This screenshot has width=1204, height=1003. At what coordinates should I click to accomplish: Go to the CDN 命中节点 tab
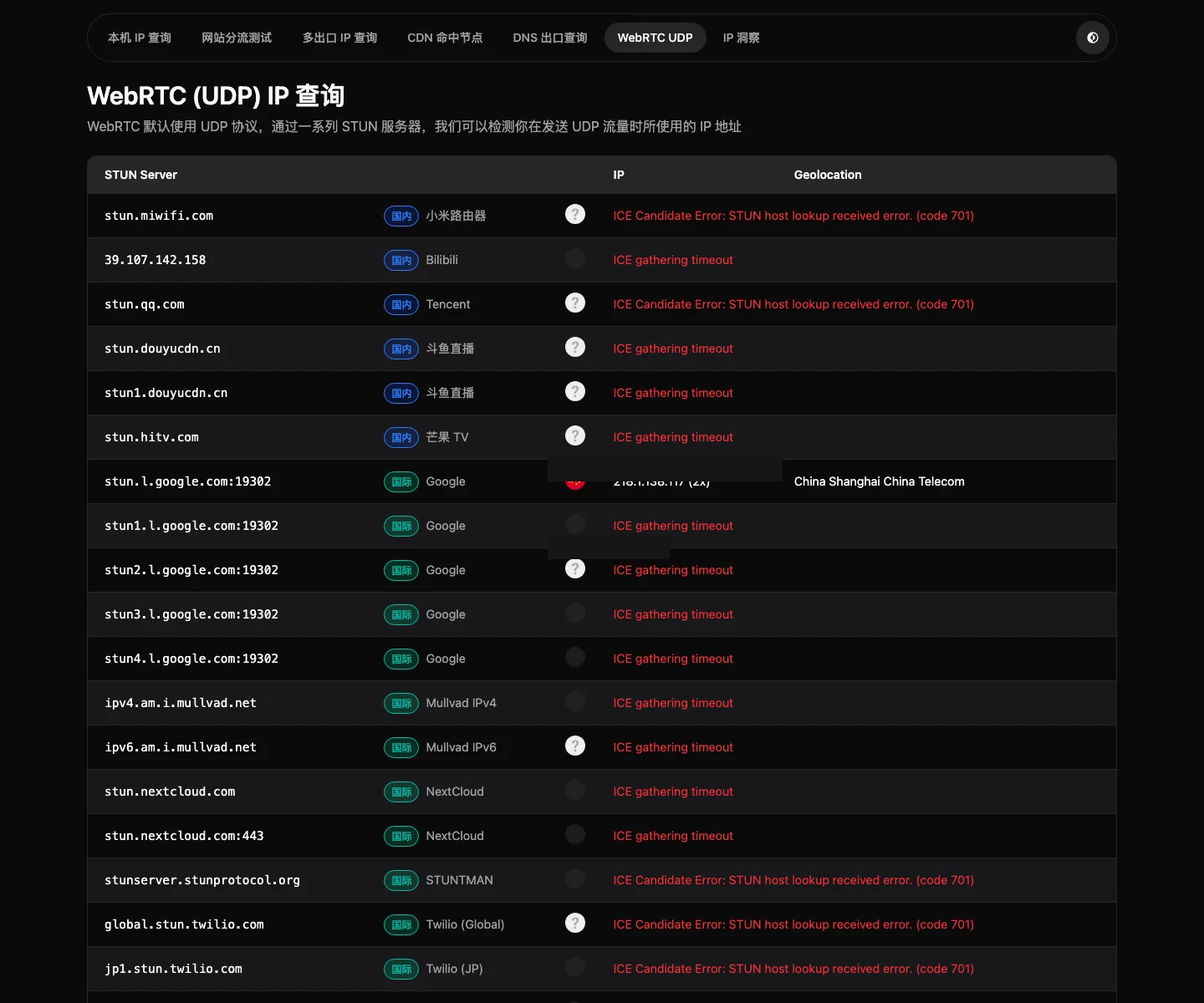(x=445, y=38)
